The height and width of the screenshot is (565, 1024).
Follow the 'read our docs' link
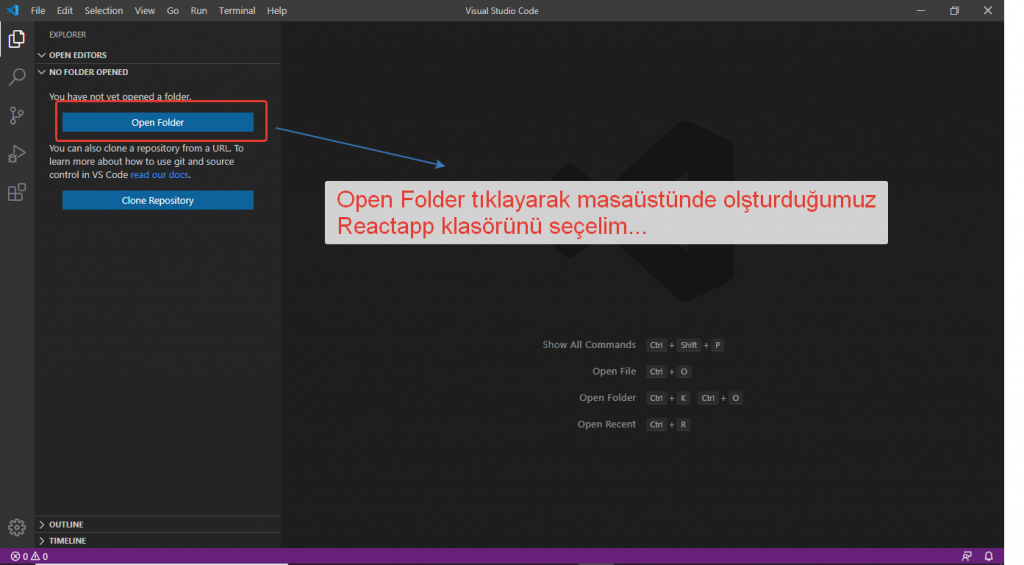click(159, 175)
